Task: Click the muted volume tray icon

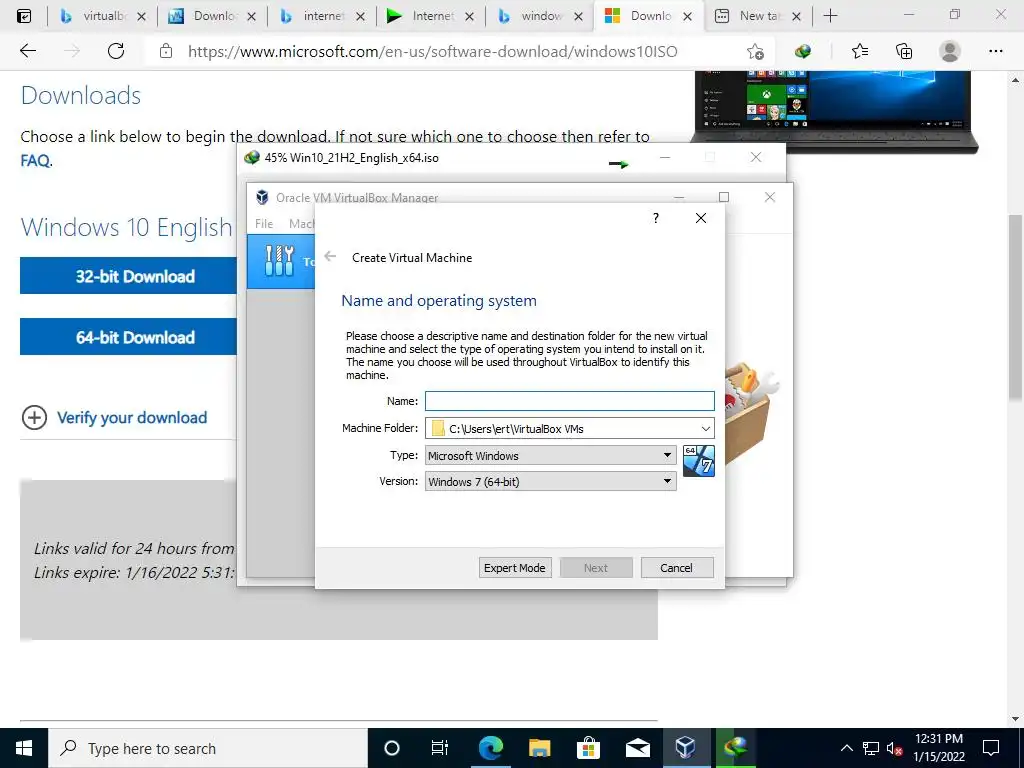Action: pos(895,748)
